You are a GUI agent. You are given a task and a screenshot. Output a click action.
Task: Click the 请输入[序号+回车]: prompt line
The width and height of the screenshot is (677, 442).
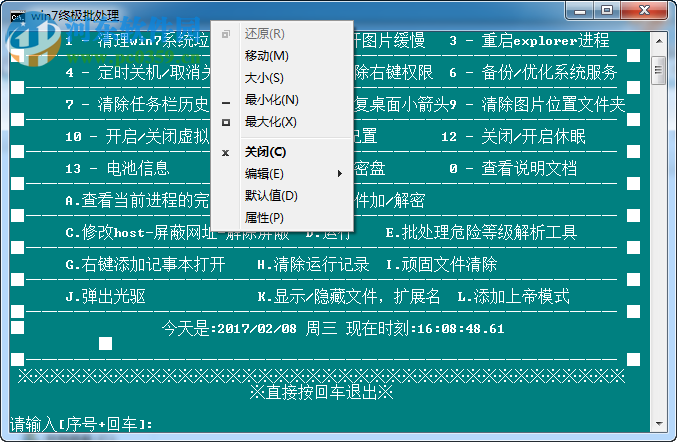tap(81, 424)
